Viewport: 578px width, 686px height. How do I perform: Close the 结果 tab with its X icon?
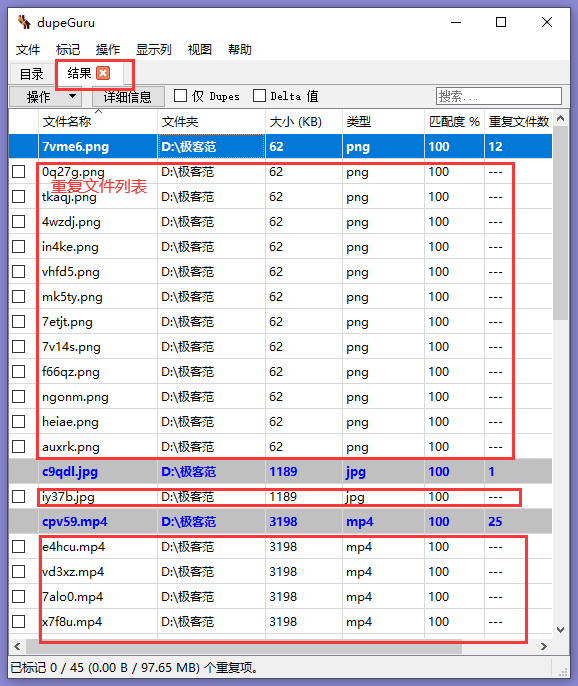(103, 73)
